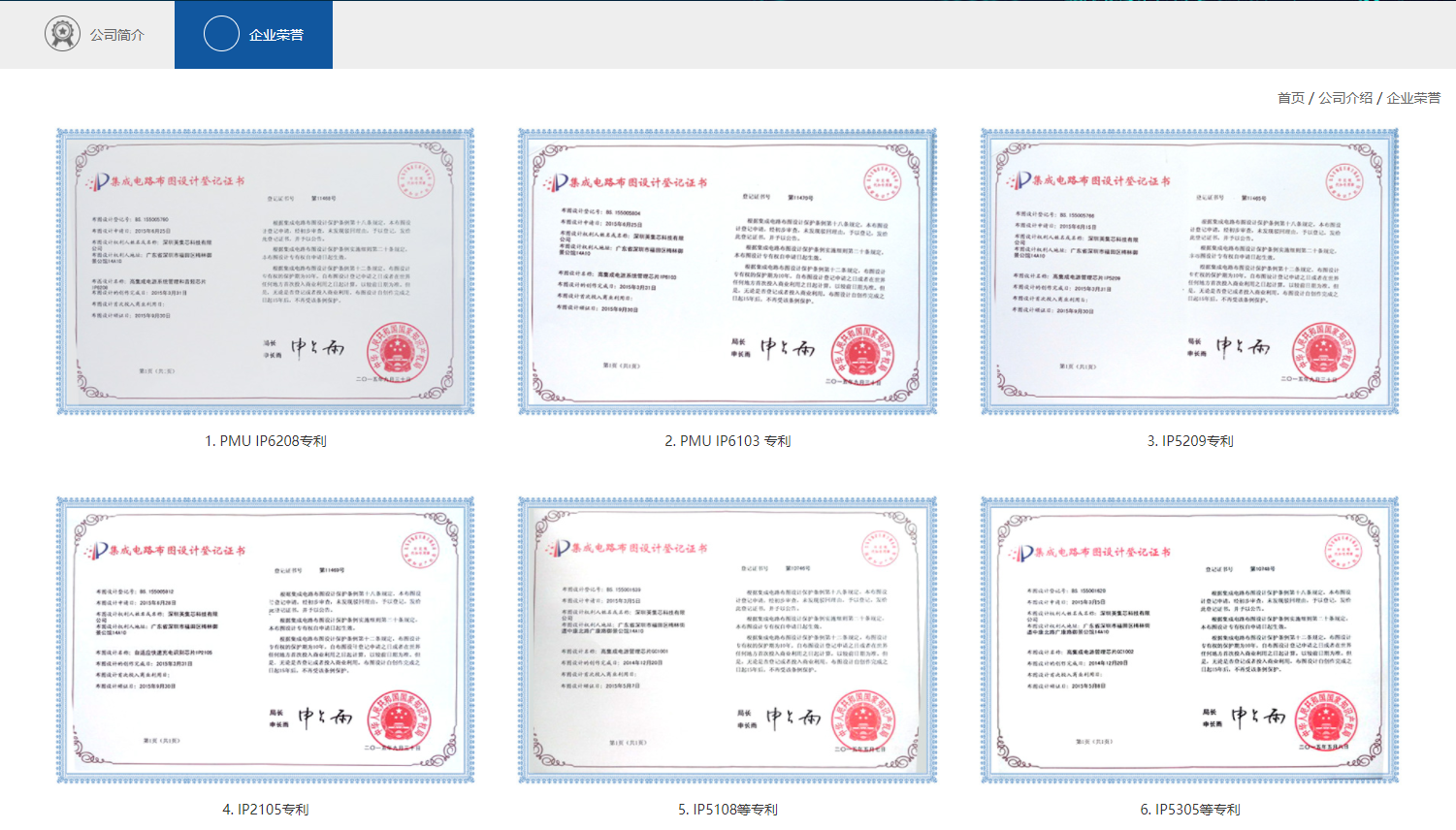This screenshot has height=830, width=1456.
Task: Switch to the 企业荣誉 tab
Action: 275,35
